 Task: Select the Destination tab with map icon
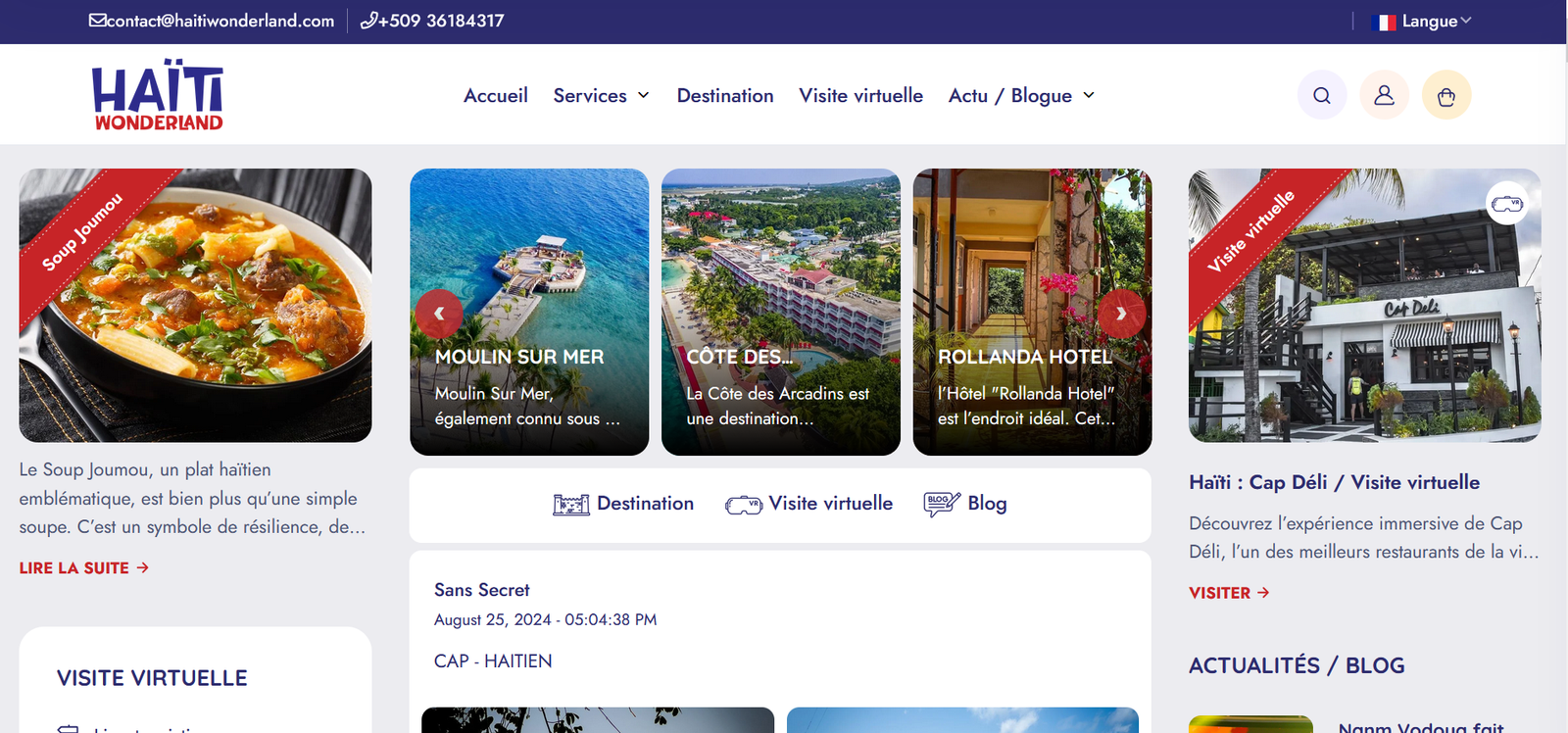(x=623, y=504)
